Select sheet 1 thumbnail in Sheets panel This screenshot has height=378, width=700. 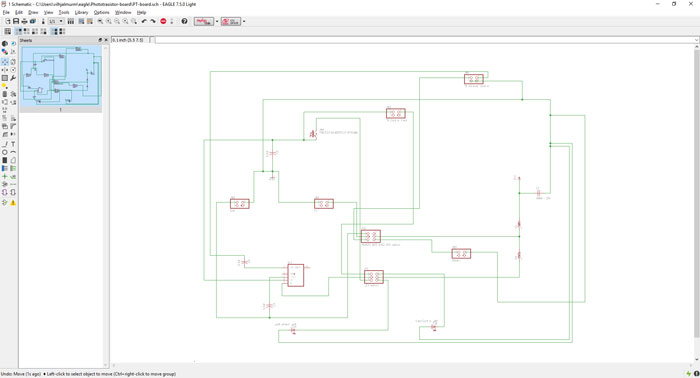[x=61, y=76]
